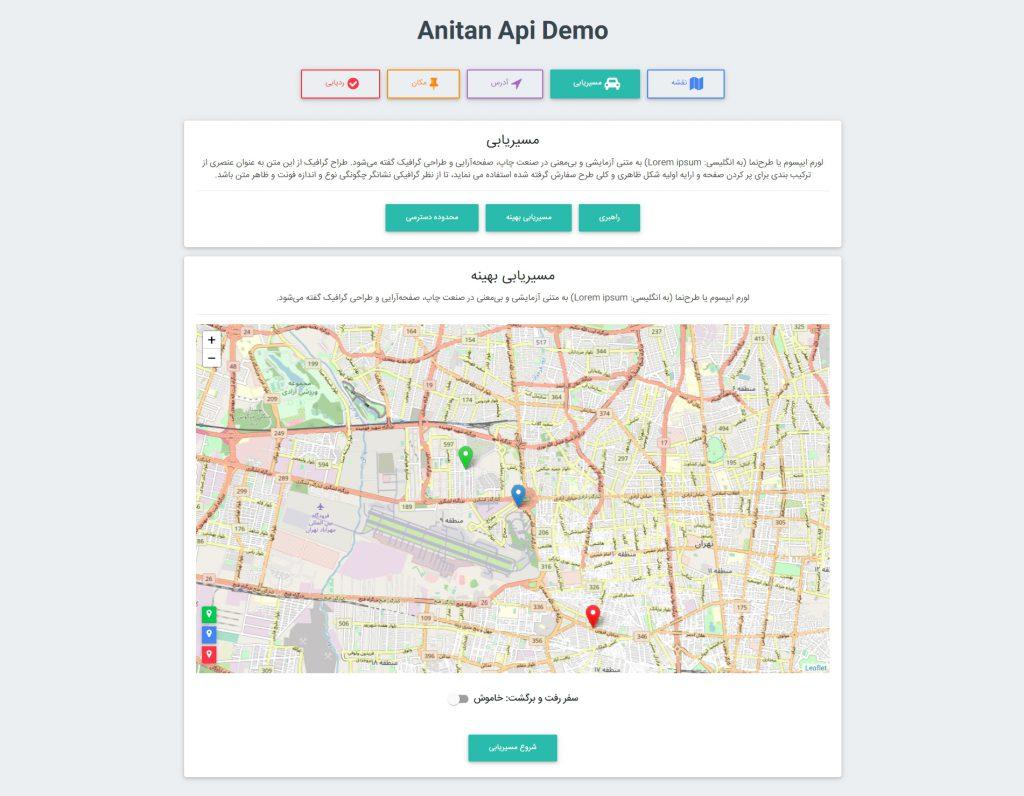Click the blue marker pin on the map
Screen dimensions: 1024x796
pos(518,494)
